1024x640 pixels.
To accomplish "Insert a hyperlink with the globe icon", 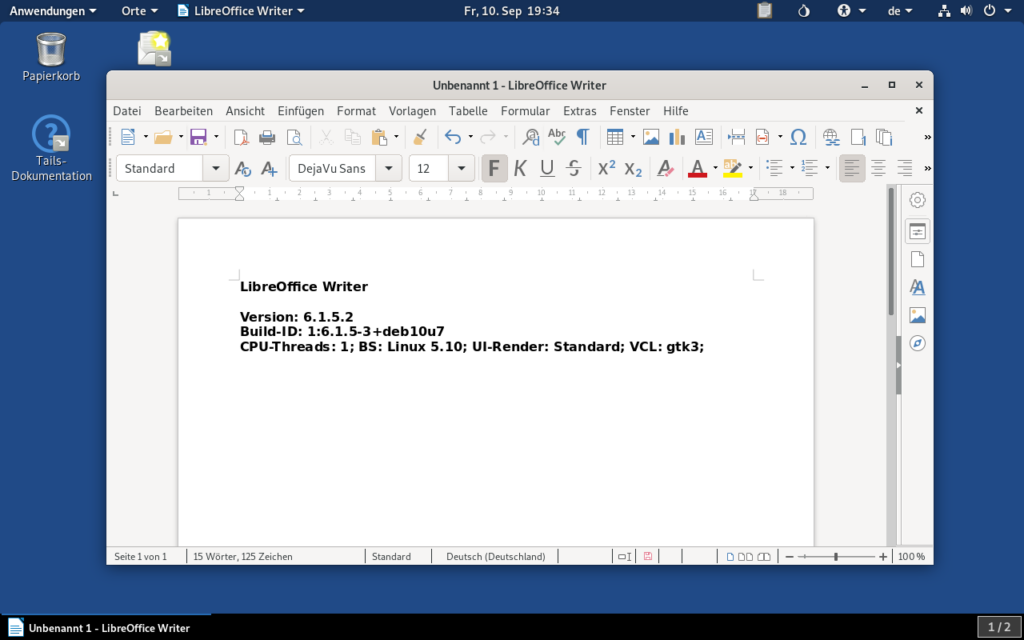I will tap(831, 136).
